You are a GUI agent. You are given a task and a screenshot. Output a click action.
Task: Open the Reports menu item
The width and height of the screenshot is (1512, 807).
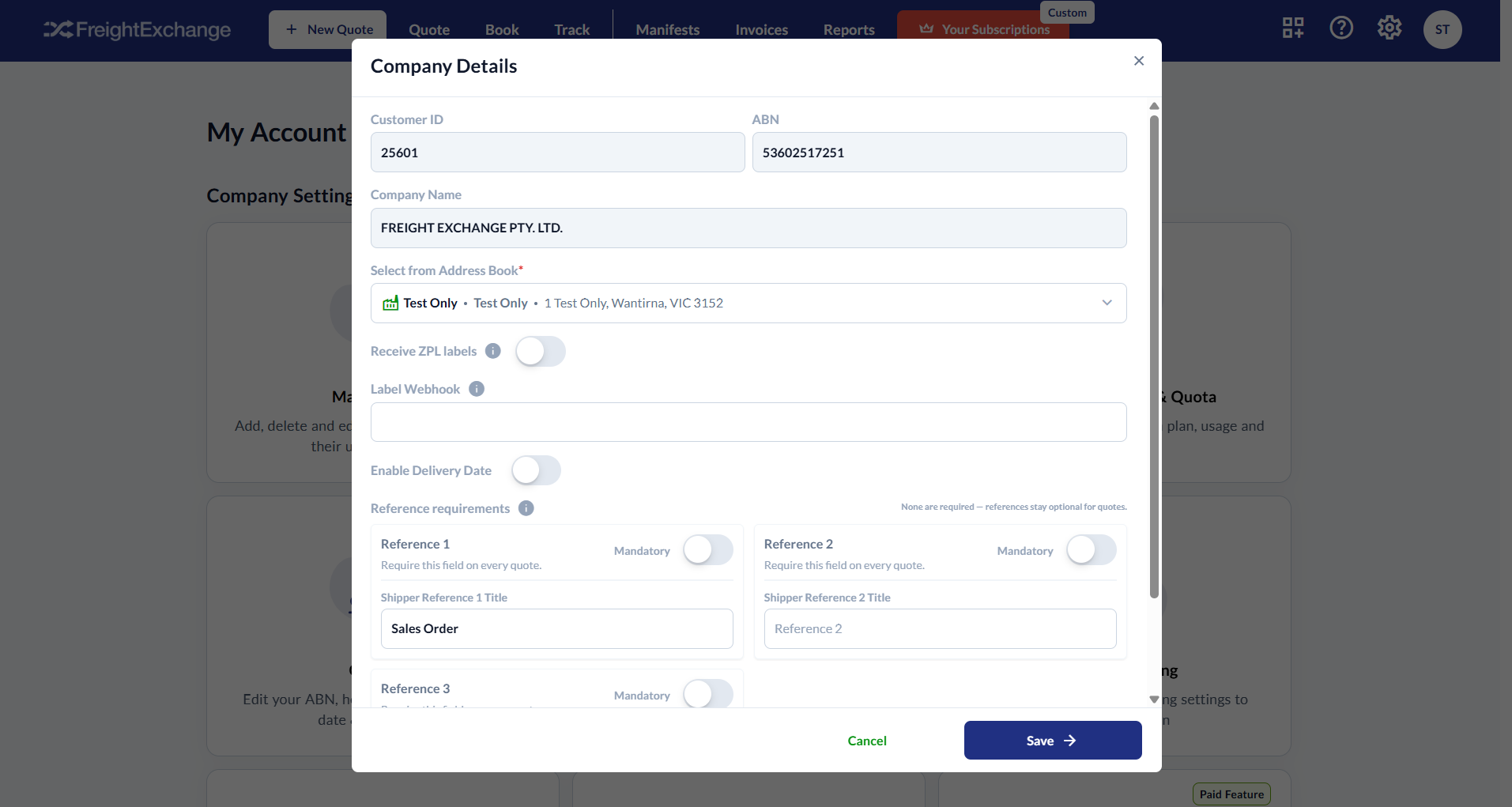pos(849,30)
